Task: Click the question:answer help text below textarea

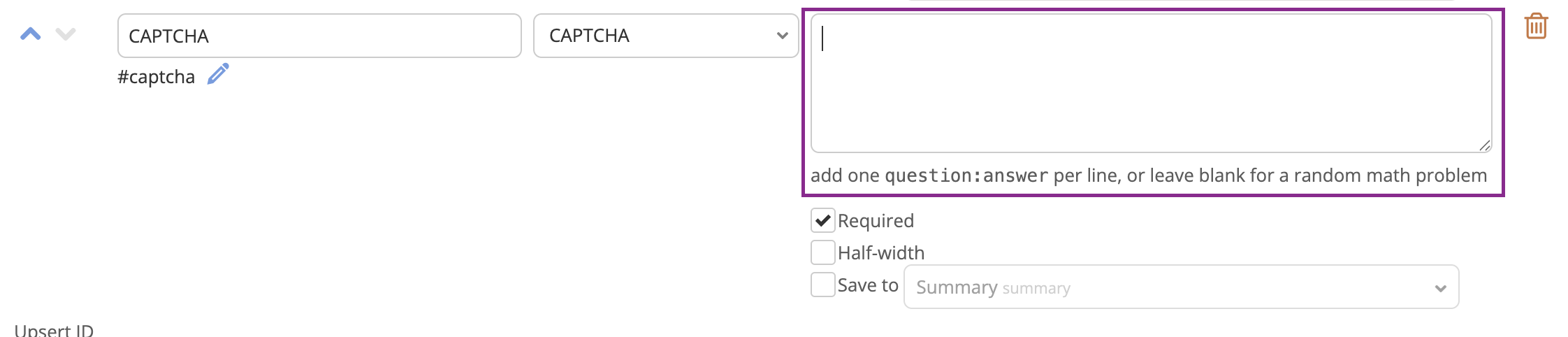Action: pos(1149,175)
